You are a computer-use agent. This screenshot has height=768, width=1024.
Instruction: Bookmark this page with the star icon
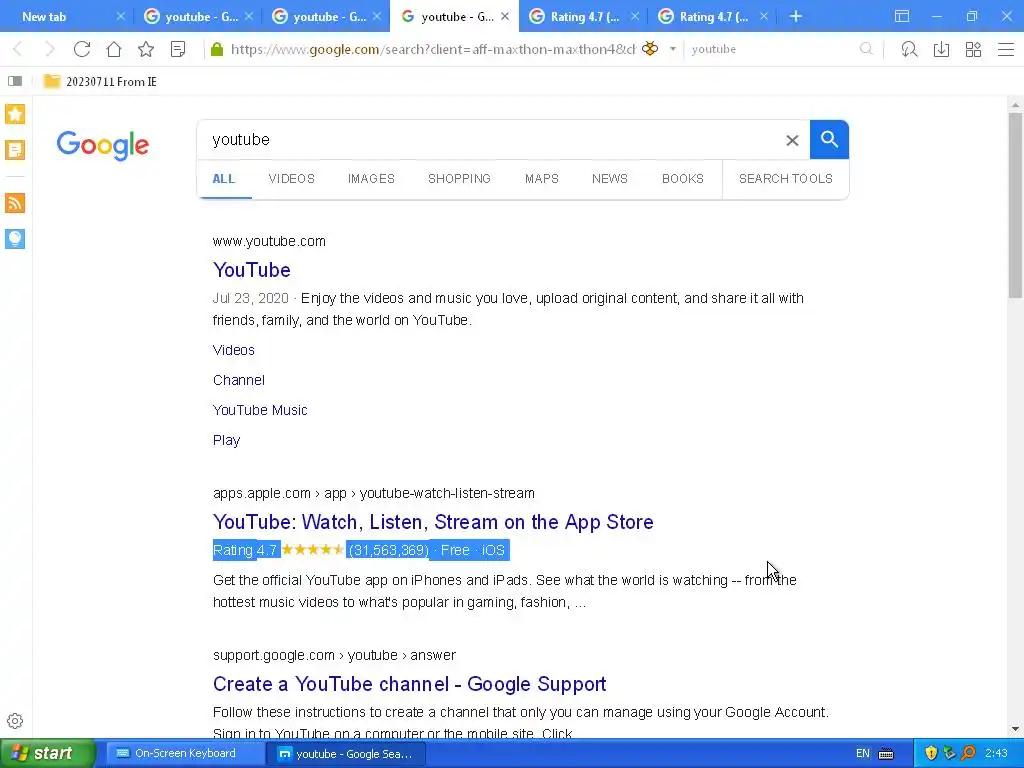pos(146,49)
